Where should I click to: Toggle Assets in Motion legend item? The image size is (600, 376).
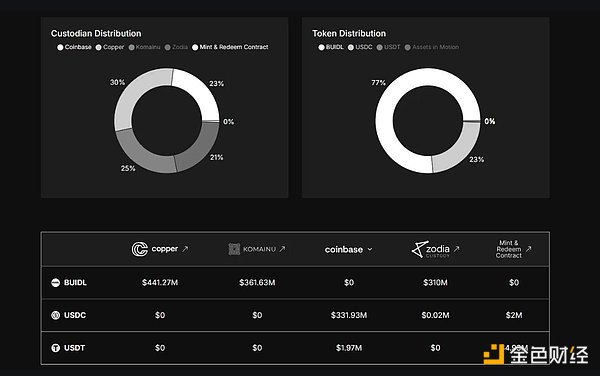pyautogui.click(x=432, y=47)
